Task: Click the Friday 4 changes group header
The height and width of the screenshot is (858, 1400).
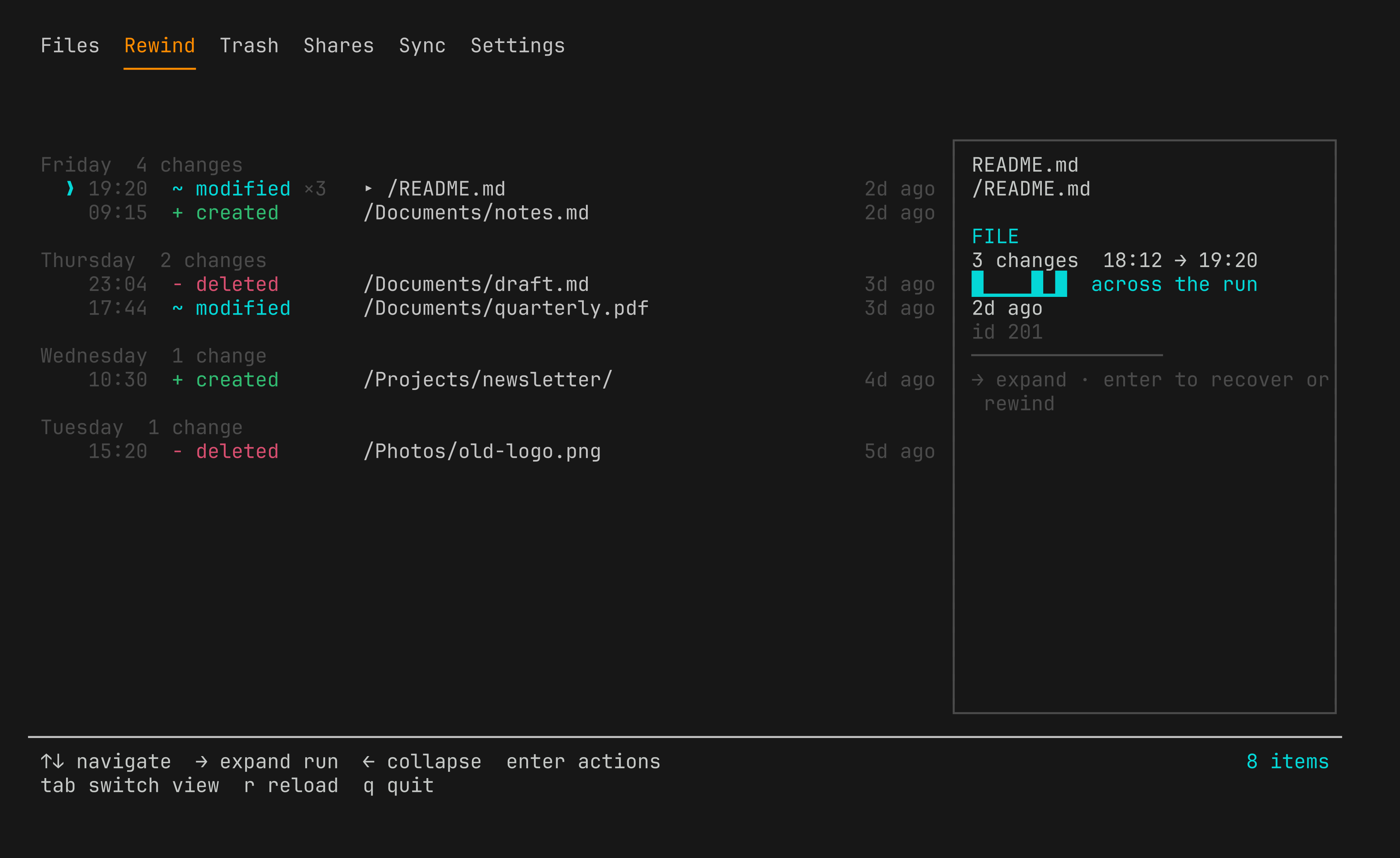Action: click(141, 165)
